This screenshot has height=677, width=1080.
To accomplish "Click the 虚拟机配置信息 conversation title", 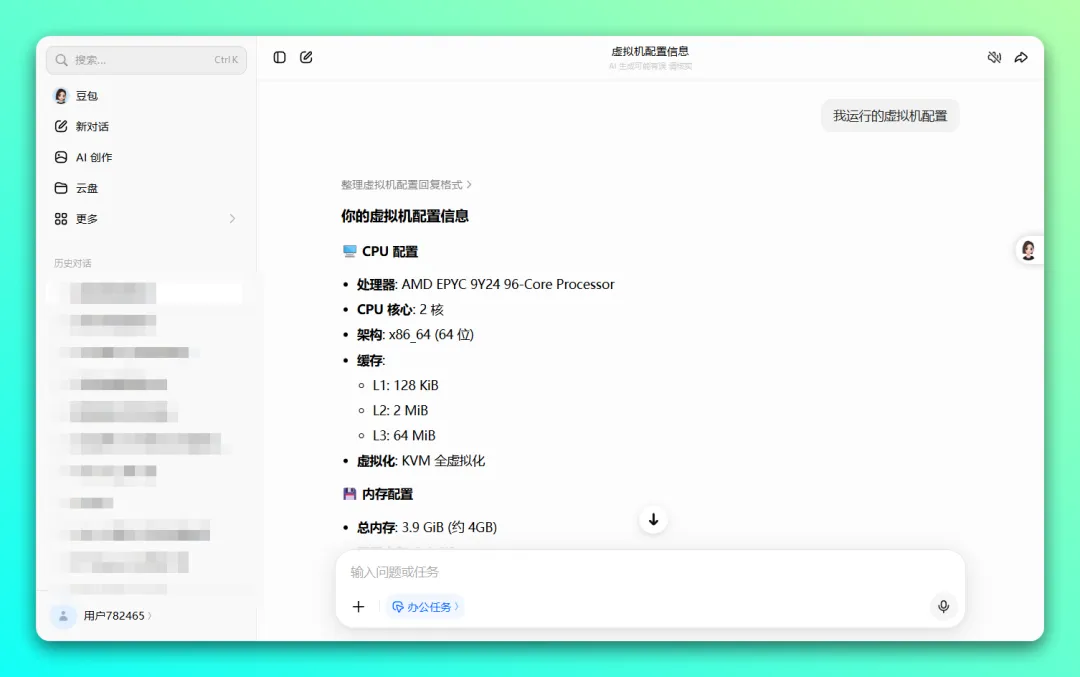I will (x=650, y=51).
